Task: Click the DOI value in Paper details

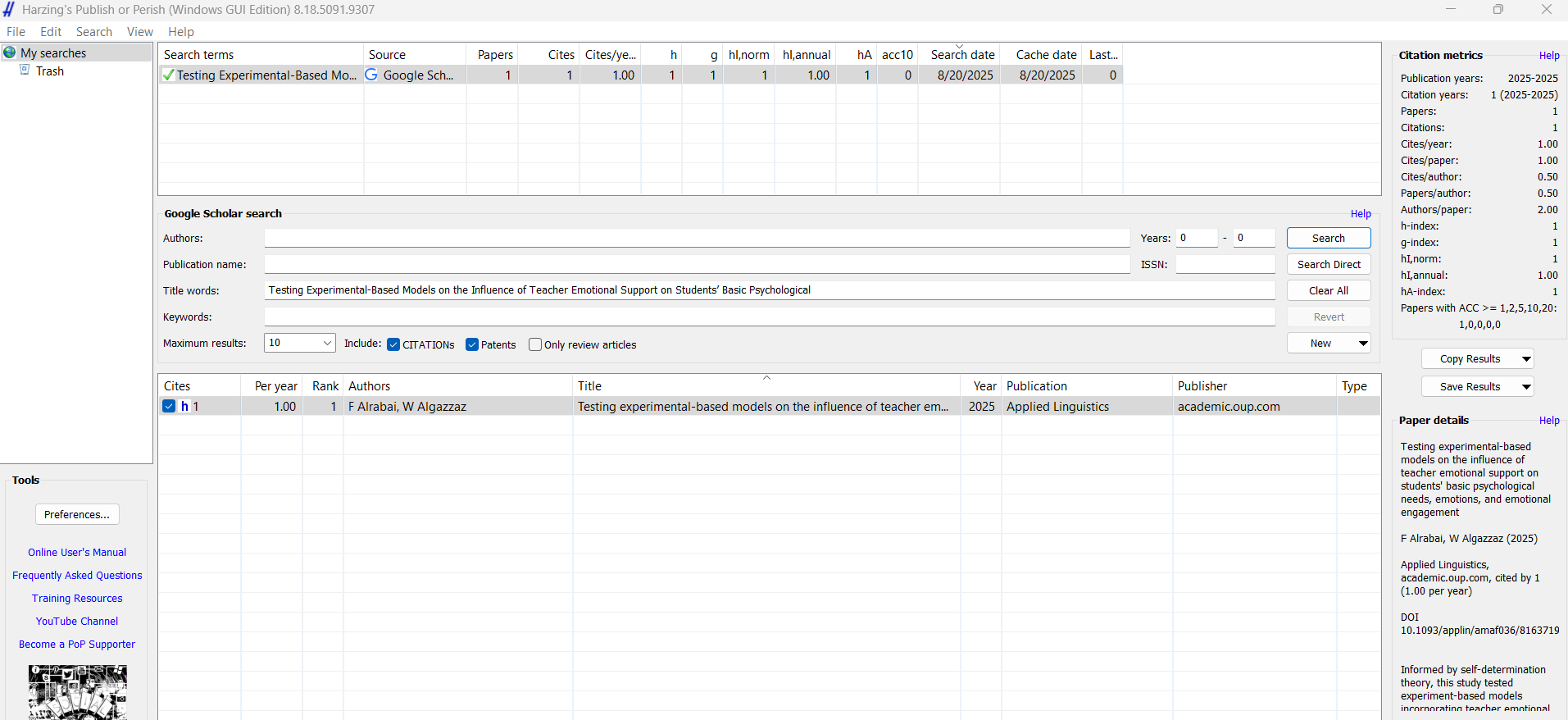Action: 1479,631
